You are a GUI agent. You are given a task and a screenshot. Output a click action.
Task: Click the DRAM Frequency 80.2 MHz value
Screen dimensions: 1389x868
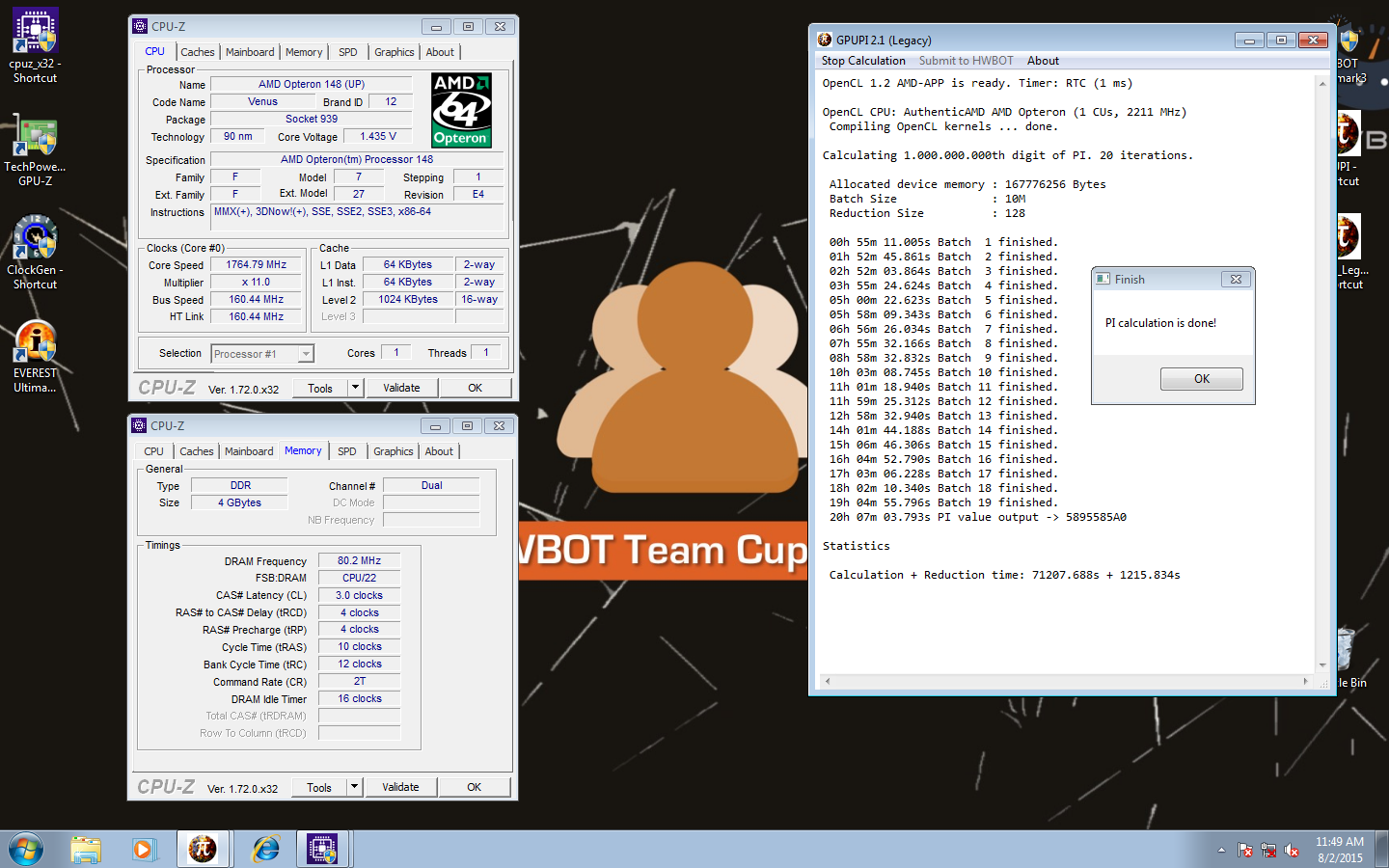pyautogui.click(x=360, y=560)
